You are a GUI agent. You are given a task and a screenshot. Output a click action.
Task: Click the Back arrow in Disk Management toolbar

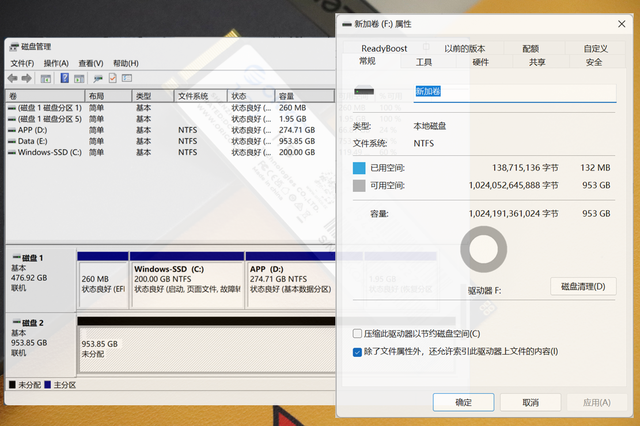12,78
